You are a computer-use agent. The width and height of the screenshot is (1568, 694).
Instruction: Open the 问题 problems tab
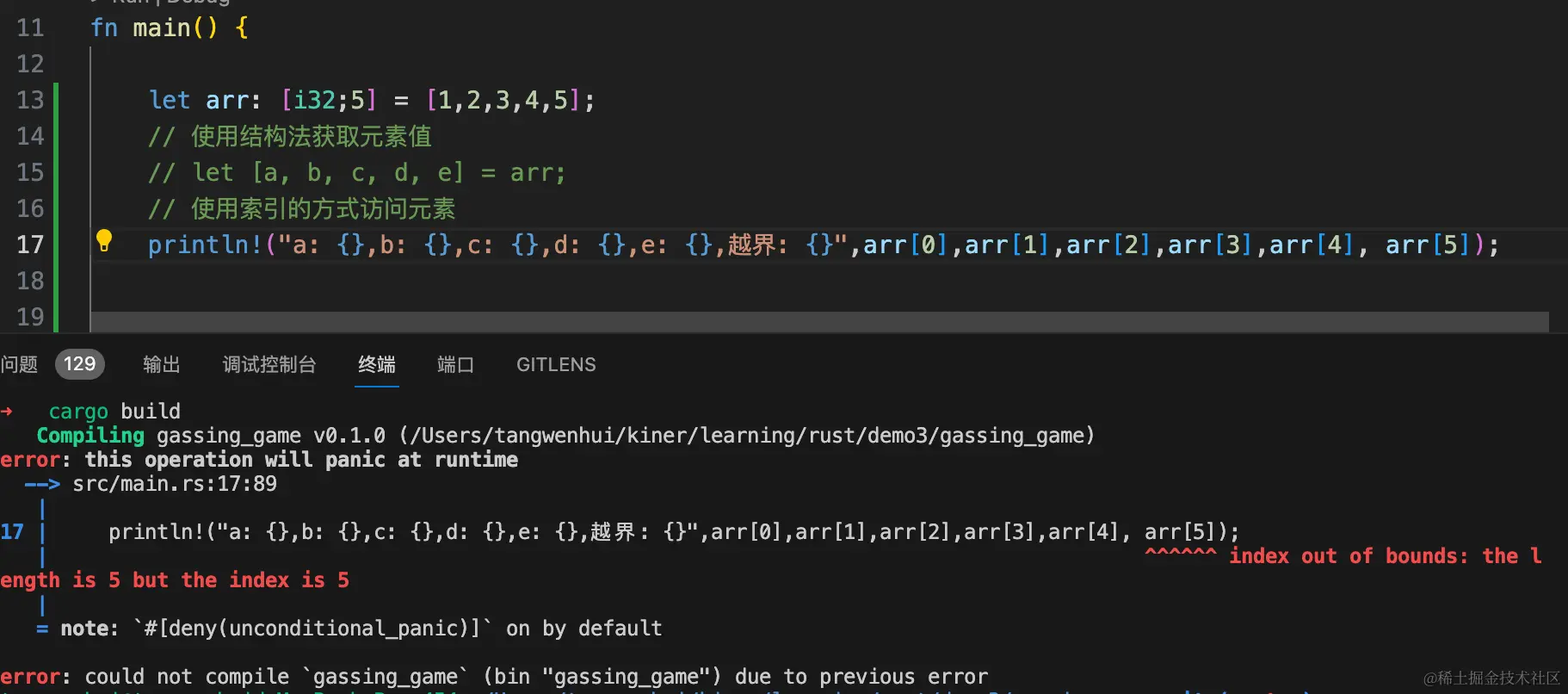(x=19, y=364)
